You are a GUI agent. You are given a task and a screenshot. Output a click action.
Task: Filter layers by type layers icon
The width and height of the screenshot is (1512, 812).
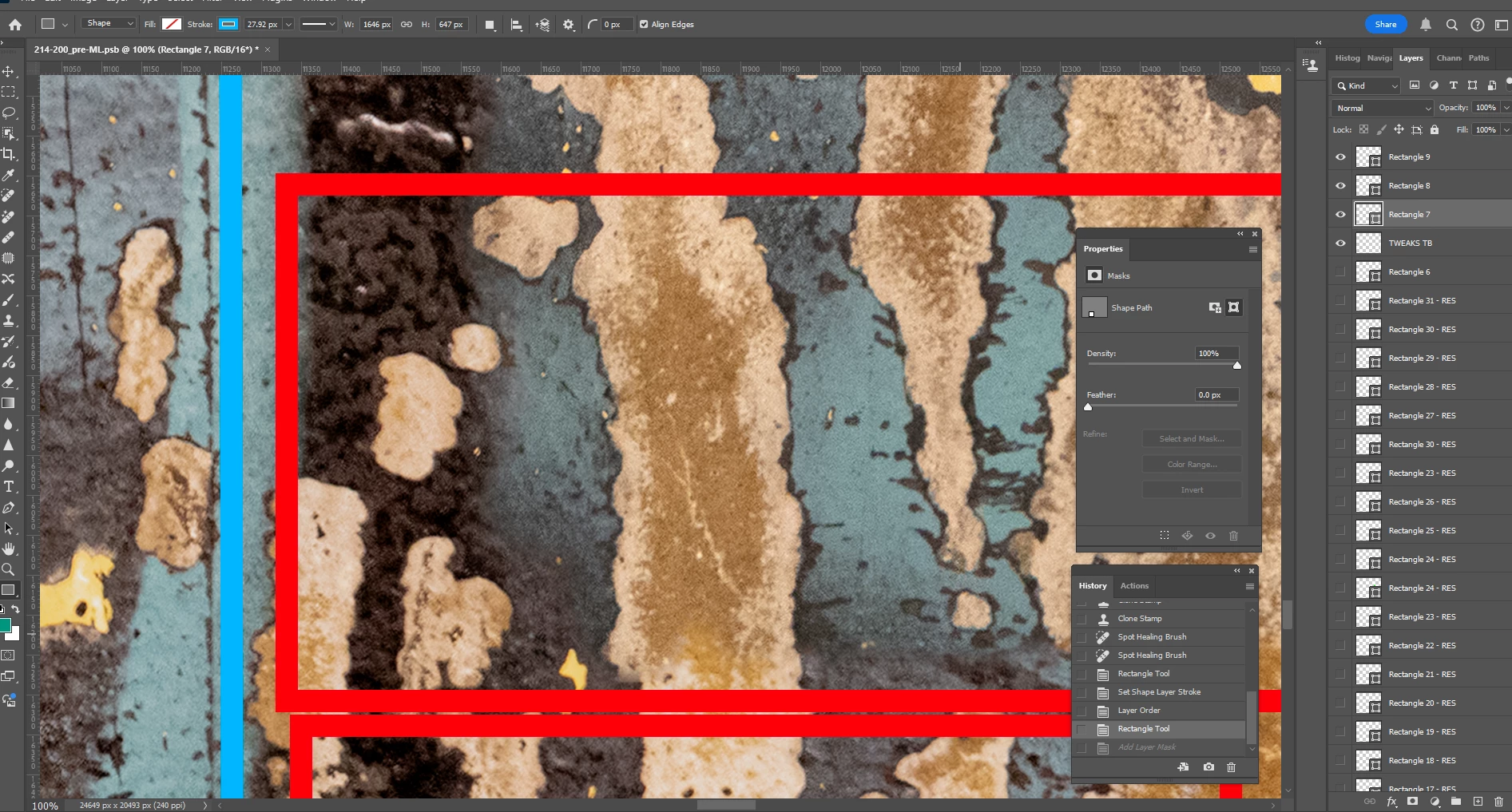(x=1453, y=85)
